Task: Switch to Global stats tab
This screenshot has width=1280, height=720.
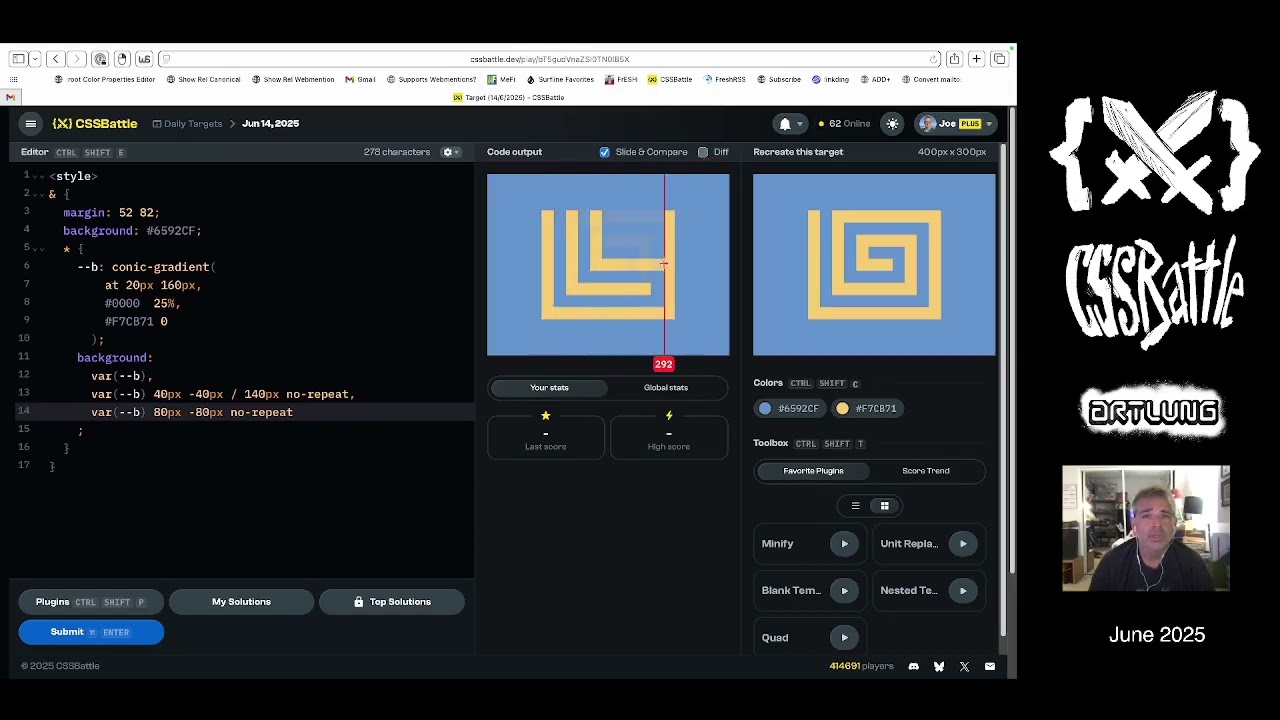Action: [666, 388]
